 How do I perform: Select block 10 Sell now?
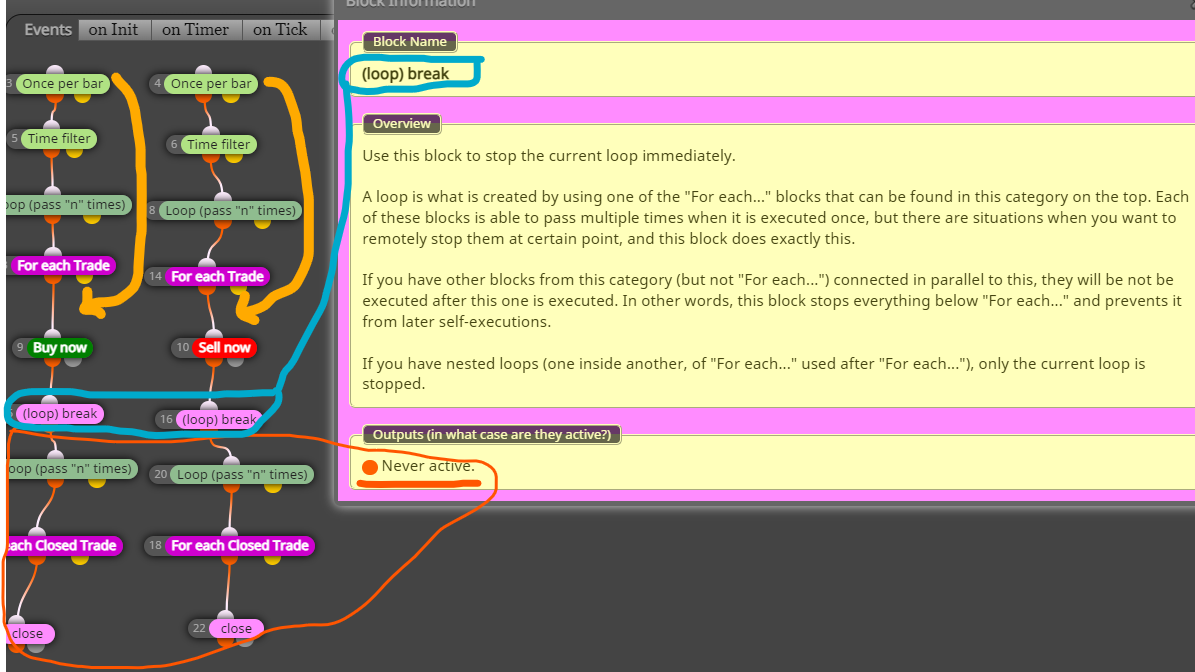224,348
